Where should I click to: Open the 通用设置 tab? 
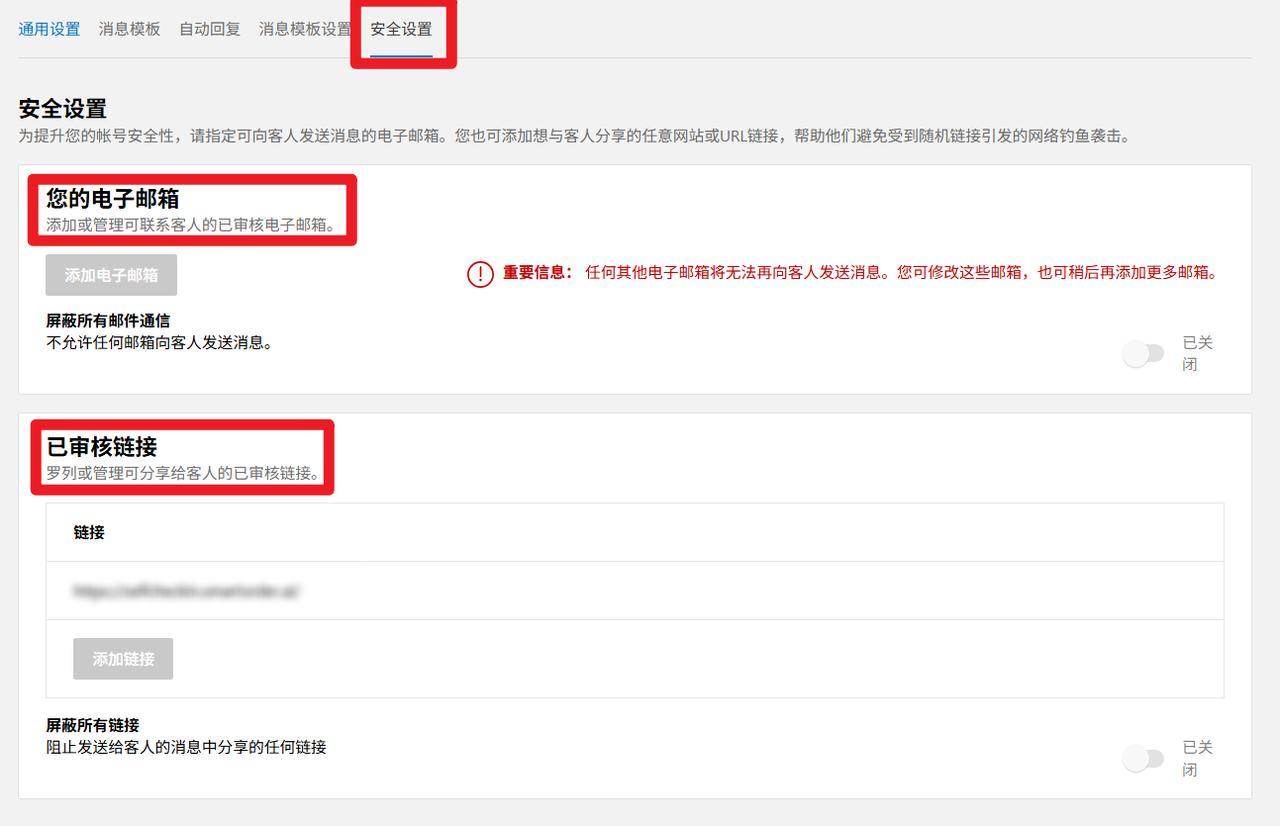tap(49, 29)
